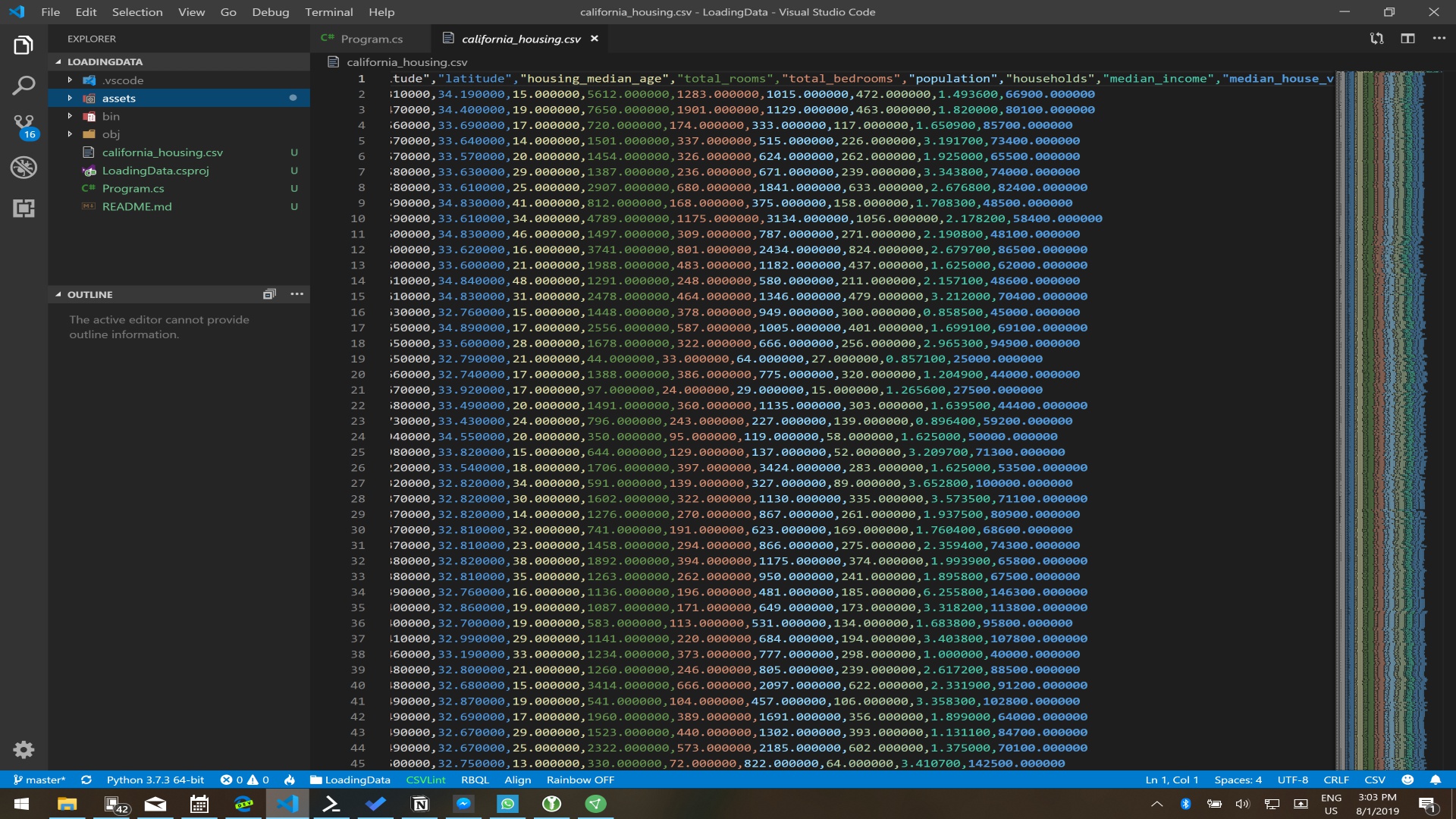Open the Debug view icon
Screen dimensions: 1456x819
tap(24, 167)
